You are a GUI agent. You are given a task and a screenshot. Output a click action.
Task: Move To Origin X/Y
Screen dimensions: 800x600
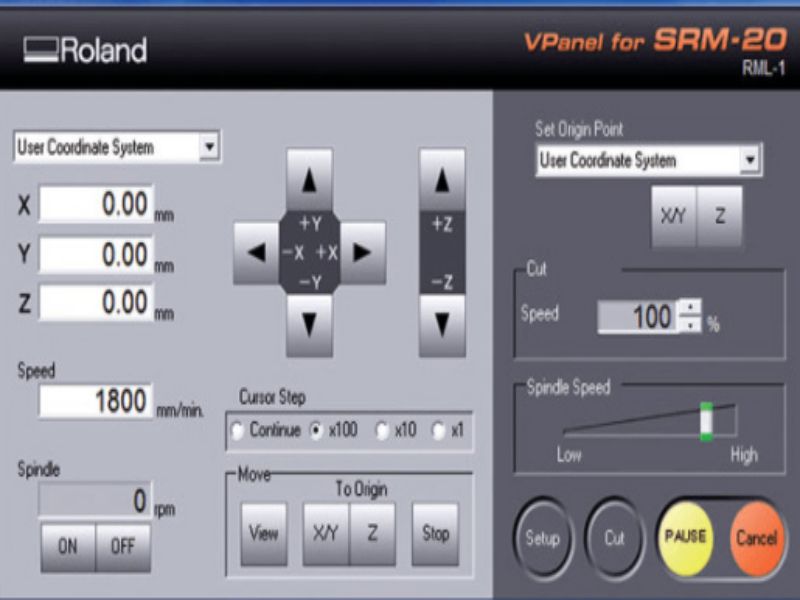coord(326,534)
